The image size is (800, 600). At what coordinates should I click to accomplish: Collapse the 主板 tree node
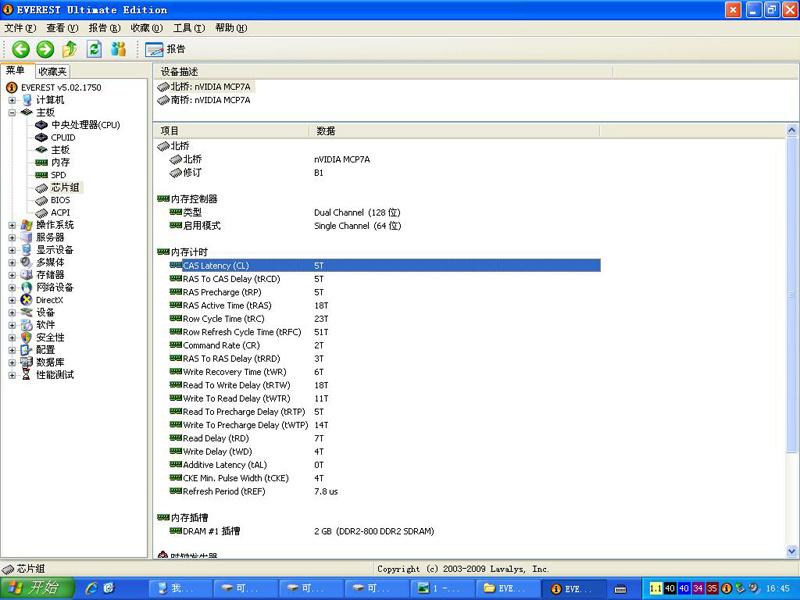point(12,113)
